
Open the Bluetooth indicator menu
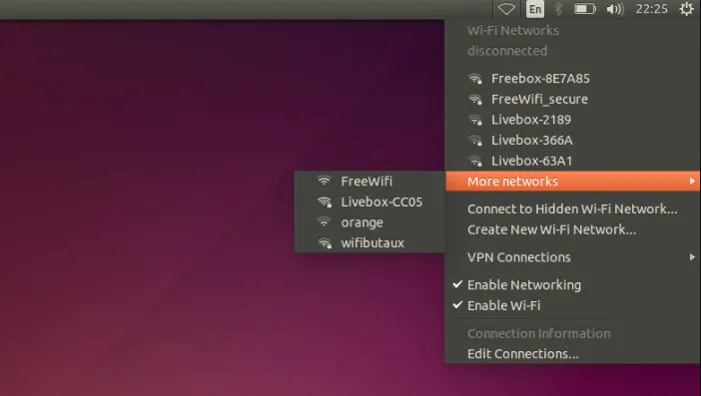point(558,9)
